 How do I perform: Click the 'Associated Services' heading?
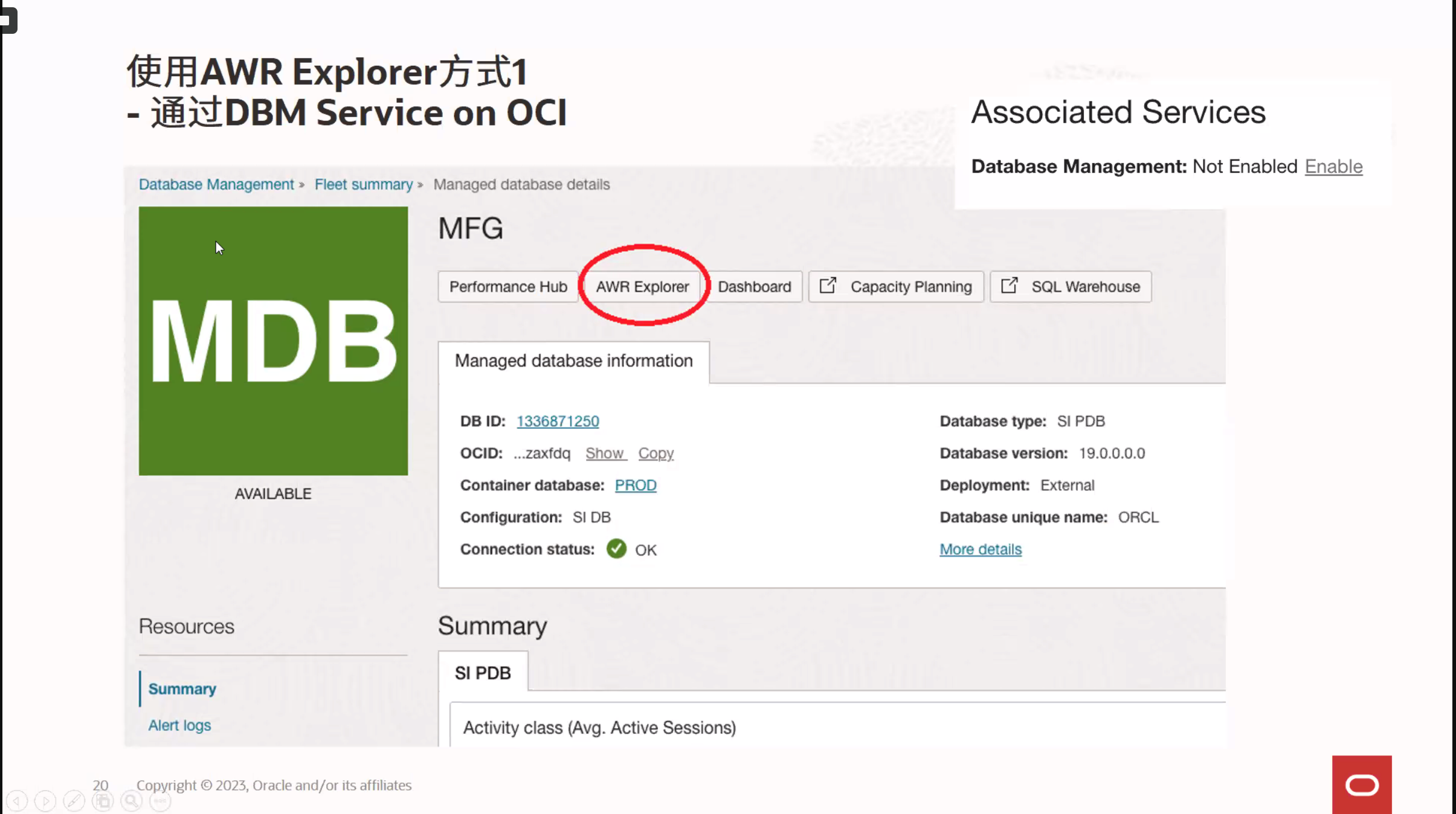tap(1118, 112)
